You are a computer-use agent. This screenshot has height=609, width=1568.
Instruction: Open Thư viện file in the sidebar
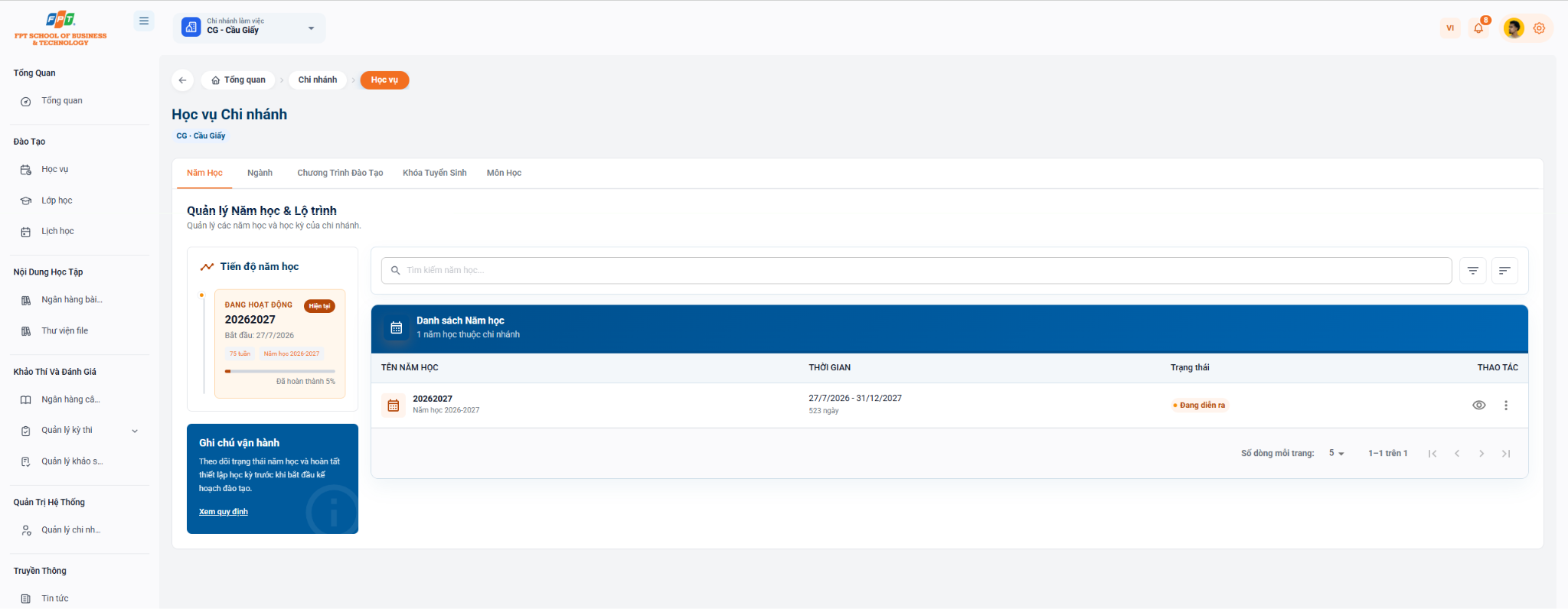[x=80, y=331]
